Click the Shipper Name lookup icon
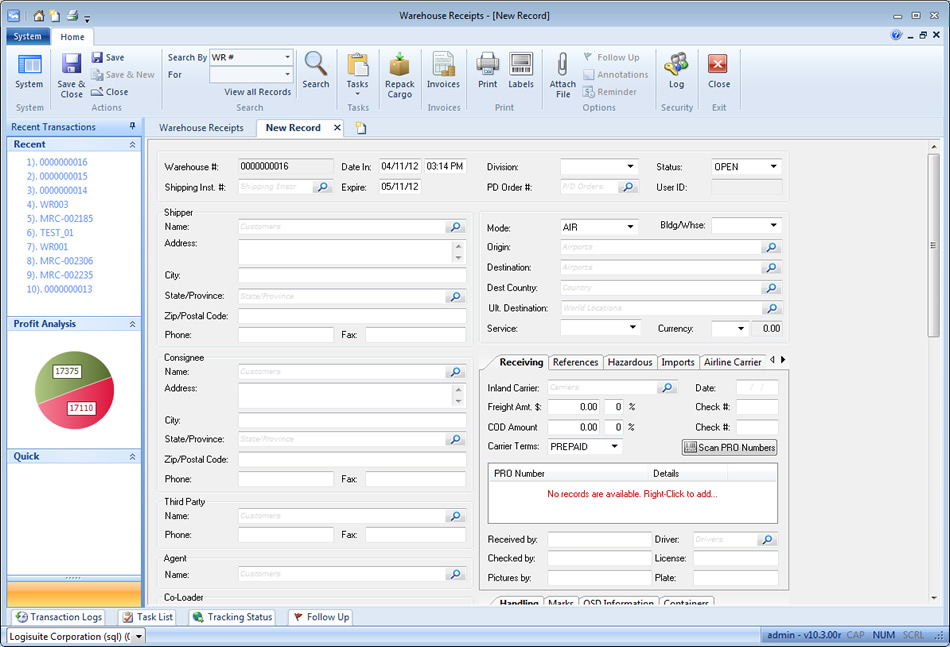The height and width of the screenshot is (647, 950). tap(455, 227)
